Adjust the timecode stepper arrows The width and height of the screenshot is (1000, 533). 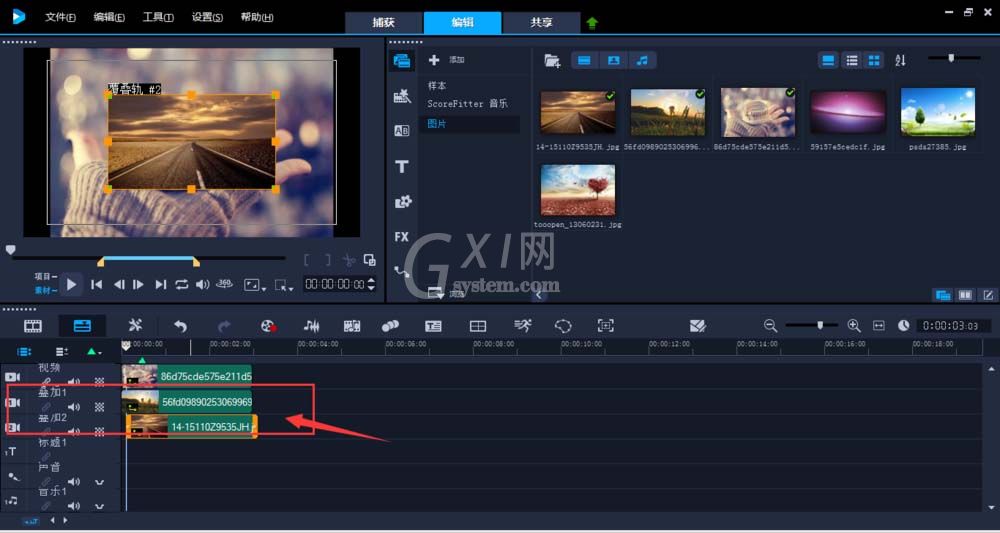pyautogui.click(x=371, y=284)
